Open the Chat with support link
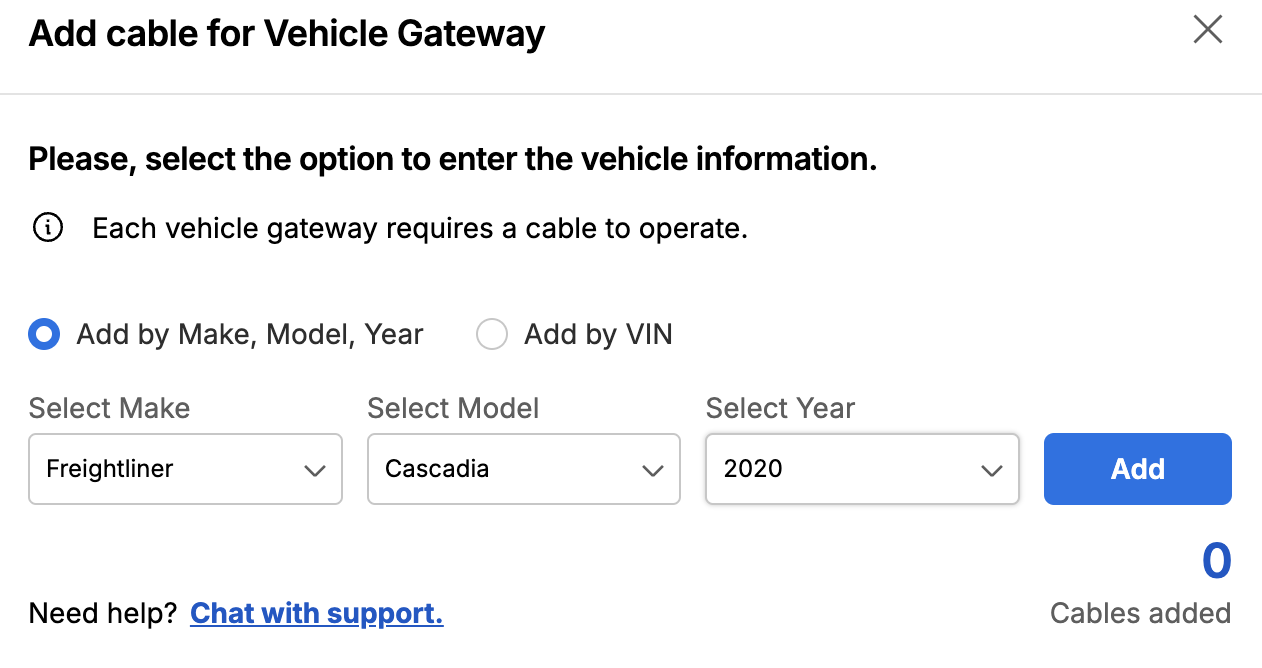Viewport: 1262px width, 668px height. 316,613
